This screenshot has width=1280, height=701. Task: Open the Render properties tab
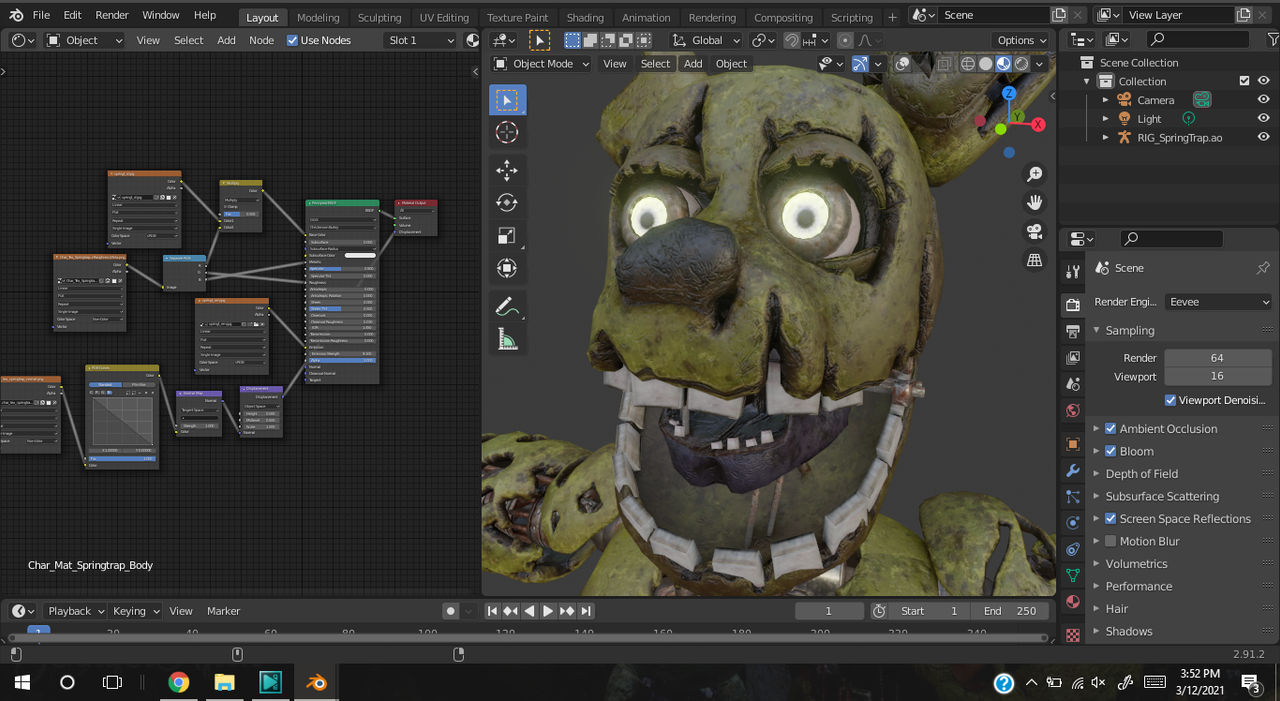(1073, 305)
